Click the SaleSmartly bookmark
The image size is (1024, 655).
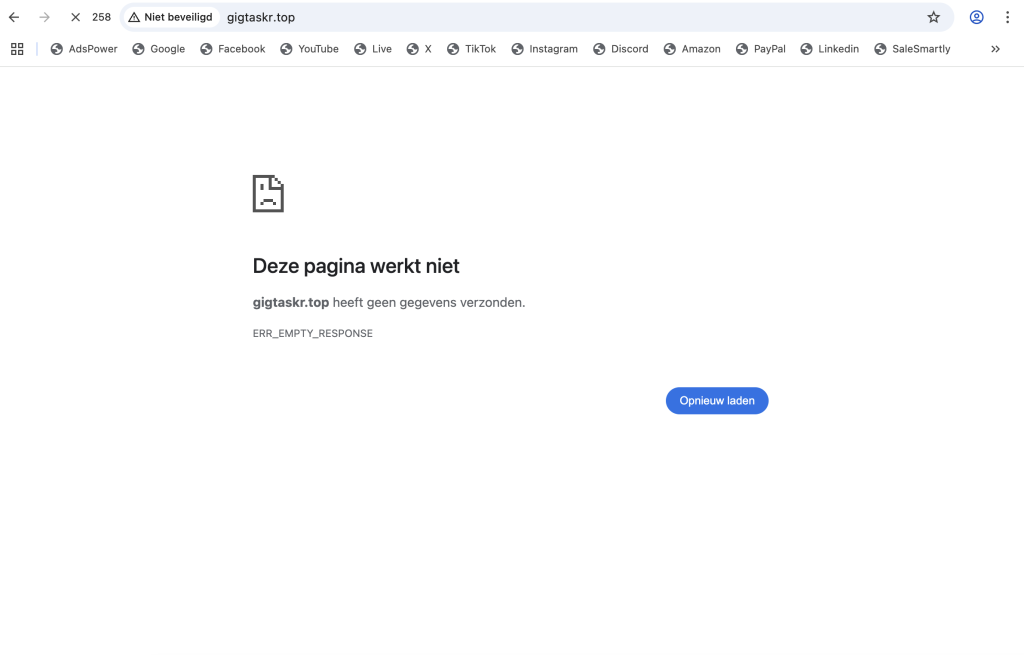[913, 49]
